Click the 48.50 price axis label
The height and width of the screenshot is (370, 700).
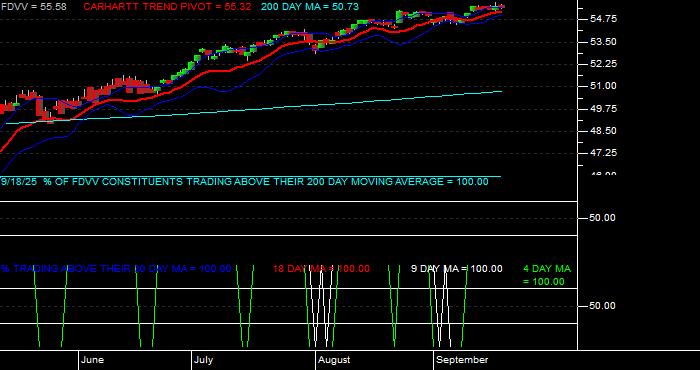[603, 131]
